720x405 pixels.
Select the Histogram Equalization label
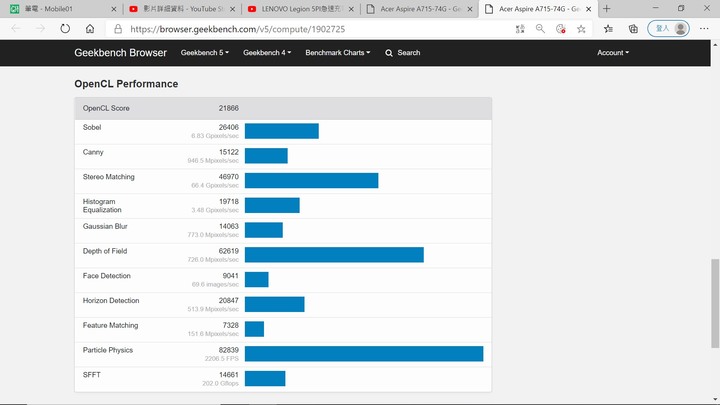pos(102,206)
